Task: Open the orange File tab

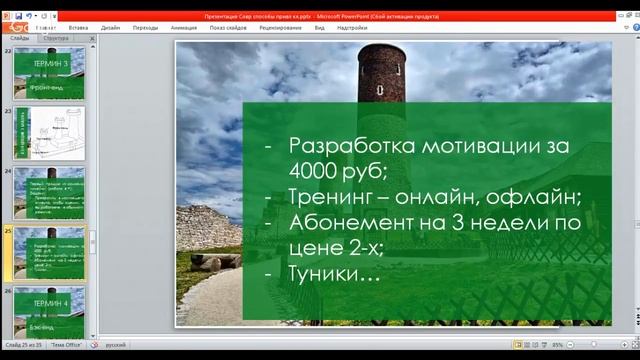Action: click(16, 28)
